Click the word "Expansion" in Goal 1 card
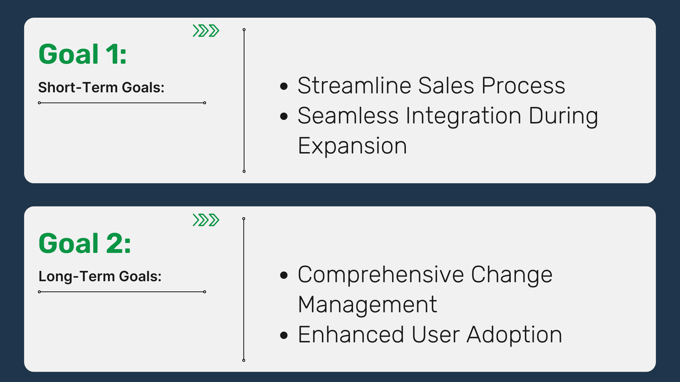The image size is (680, 382). (x=352, y=146)
